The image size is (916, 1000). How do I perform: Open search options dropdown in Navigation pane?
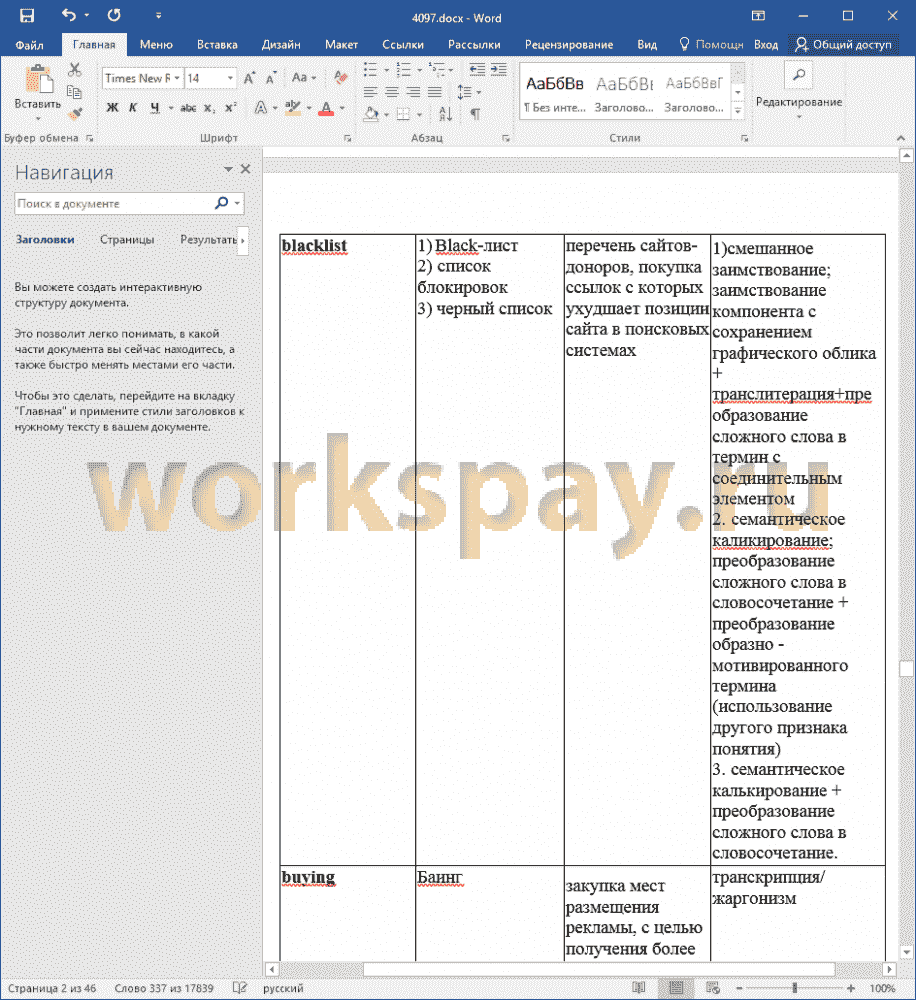click(x=237, y=203)
